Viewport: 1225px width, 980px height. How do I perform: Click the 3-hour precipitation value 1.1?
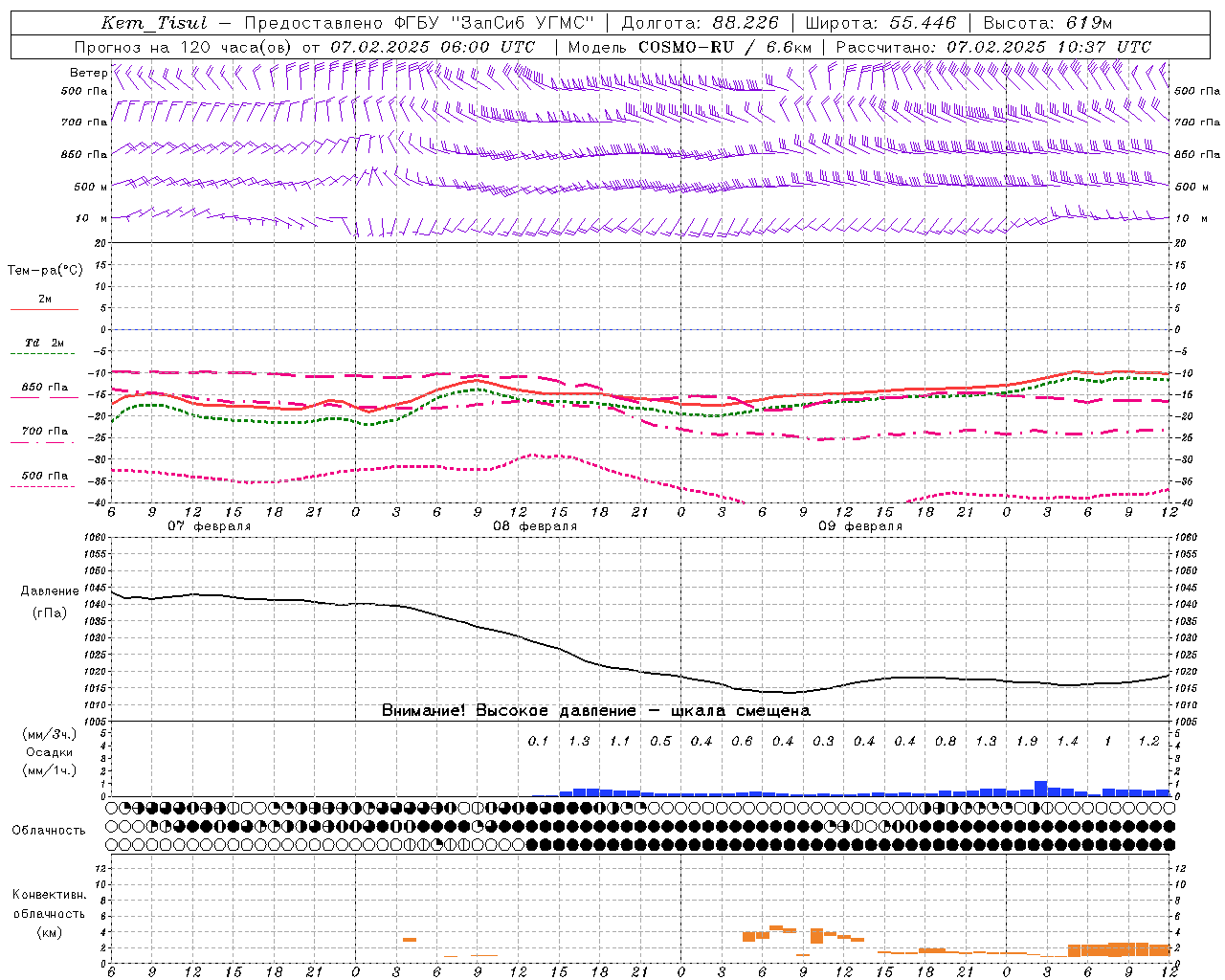point(620,741)
